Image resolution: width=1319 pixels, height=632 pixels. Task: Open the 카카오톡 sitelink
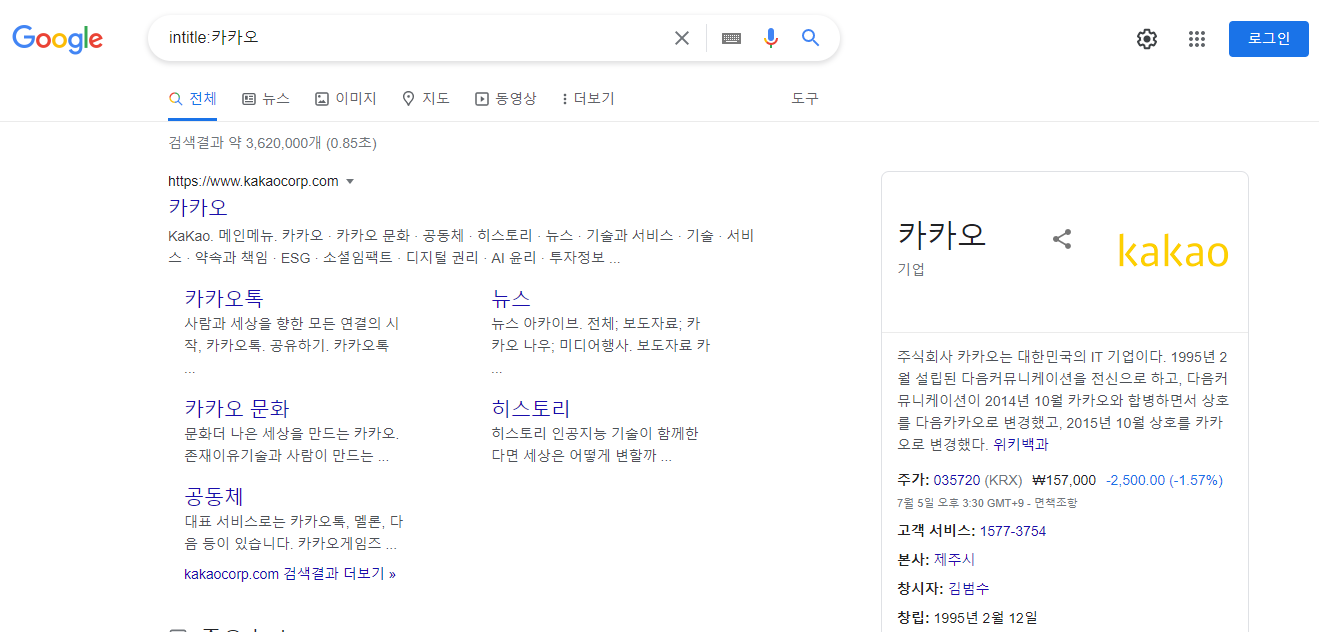(x=224, y=297)
